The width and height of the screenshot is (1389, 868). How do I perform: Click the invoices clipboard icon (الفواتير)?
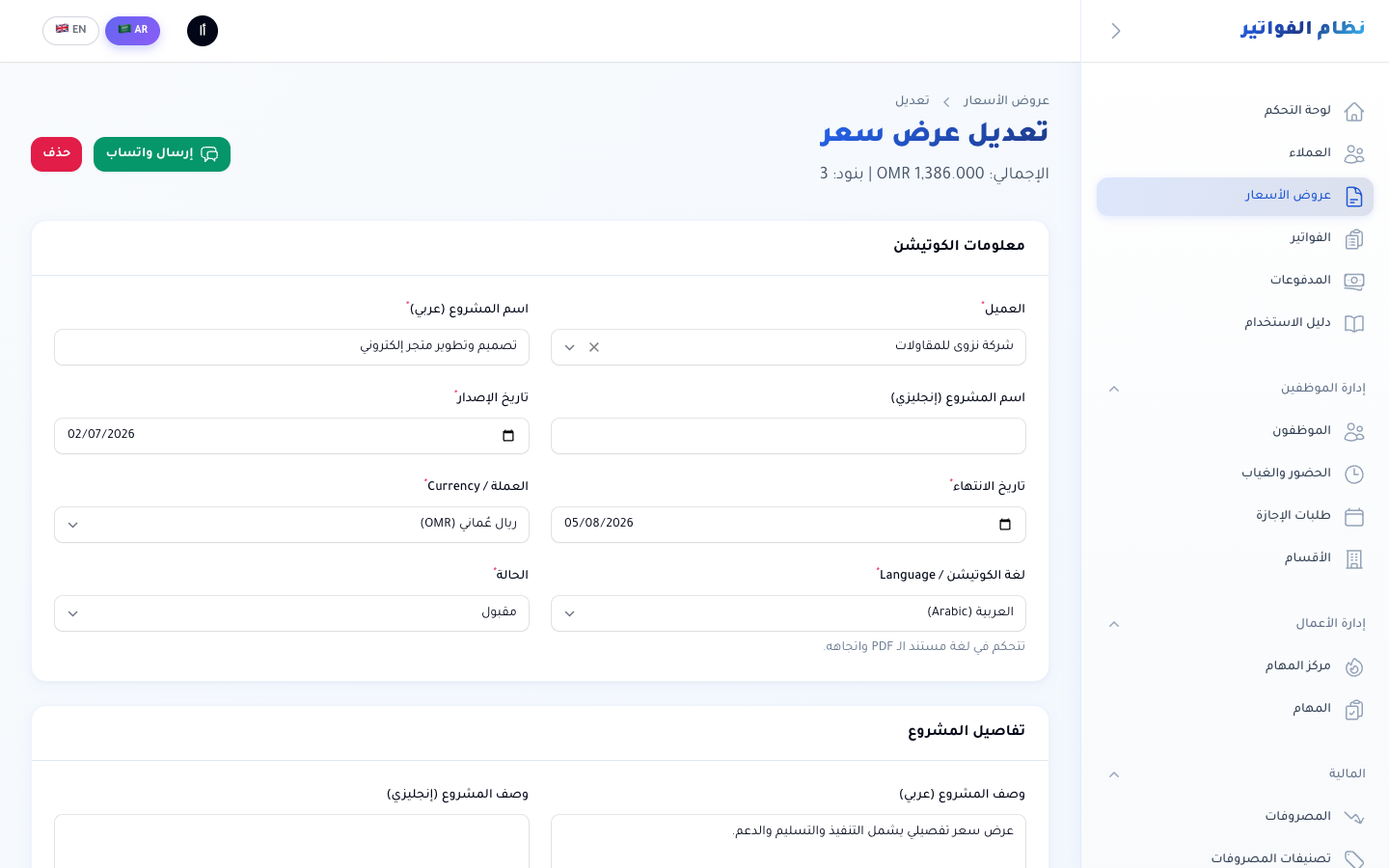(x=1354, y=239)
